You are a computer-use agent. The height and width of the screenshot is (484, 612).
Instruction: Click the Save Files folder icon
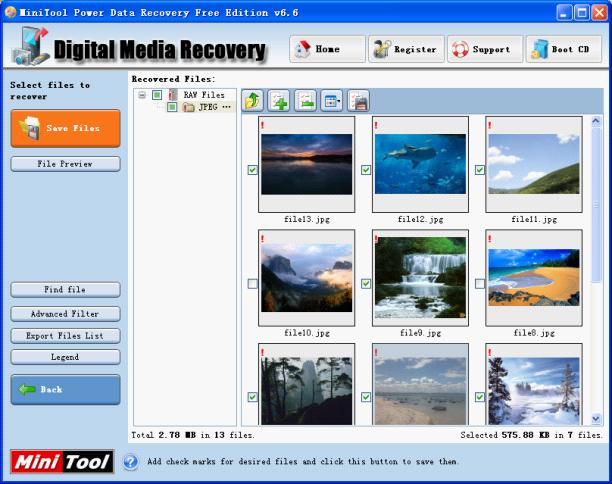point(30,128)
